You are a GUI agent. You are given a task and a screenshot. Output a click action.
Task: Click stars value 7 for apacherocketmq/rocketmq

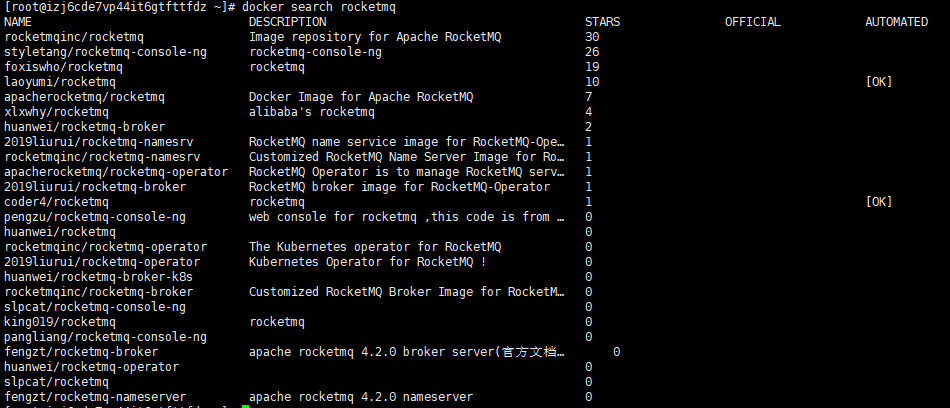(589, 97)
